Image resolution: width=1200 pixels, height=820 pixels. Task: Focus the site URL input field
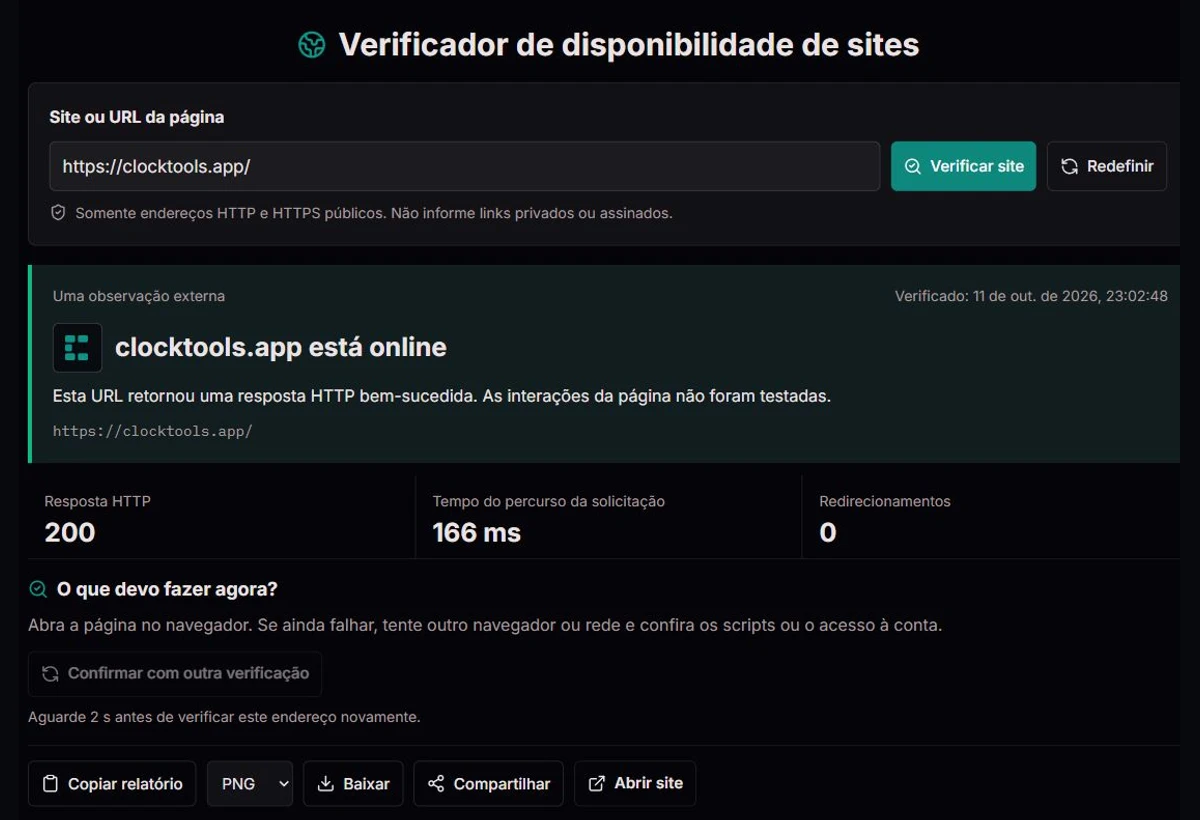tap(465, 166)
